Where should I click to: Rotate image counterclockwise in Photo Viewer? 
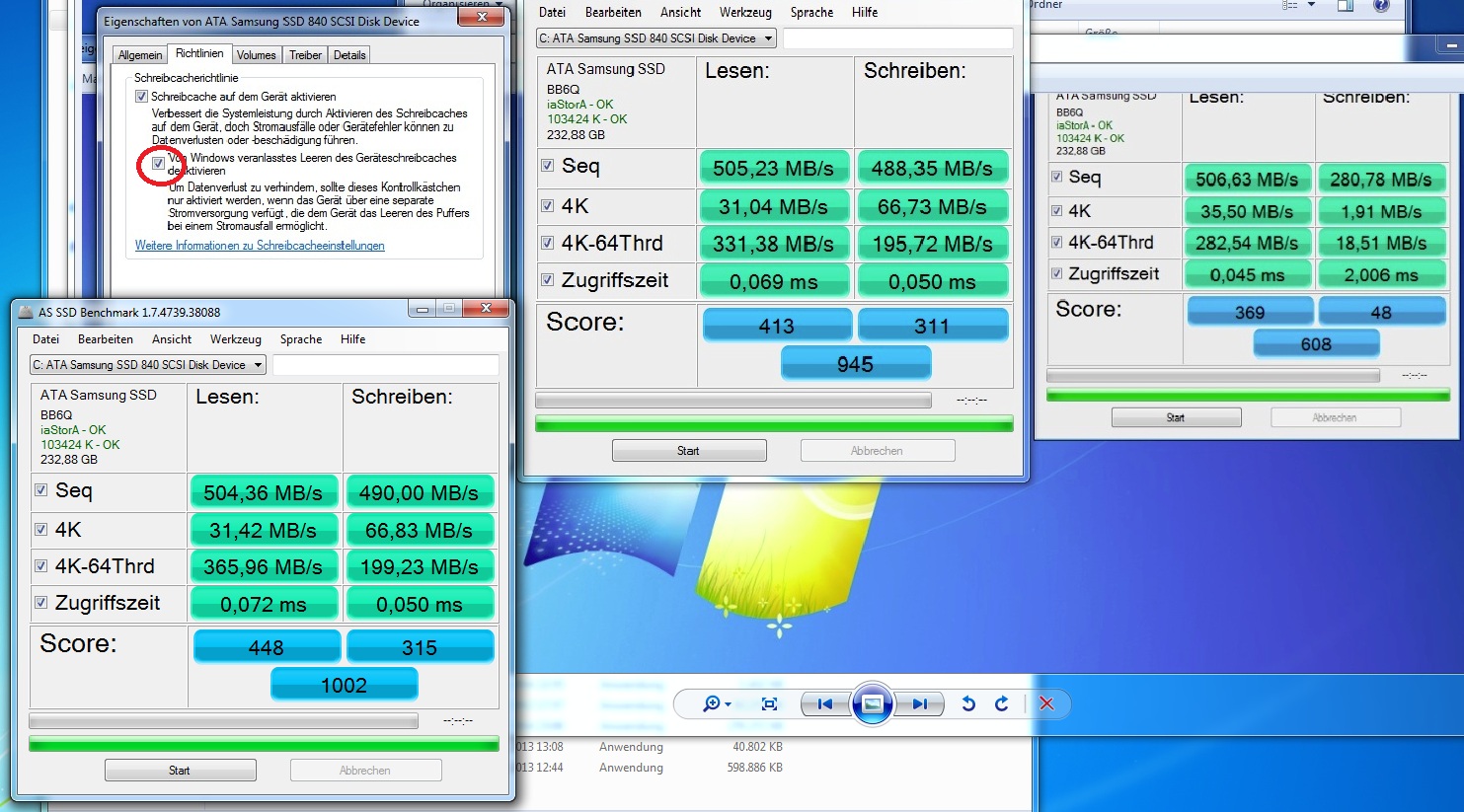click(x=968, y=703)
